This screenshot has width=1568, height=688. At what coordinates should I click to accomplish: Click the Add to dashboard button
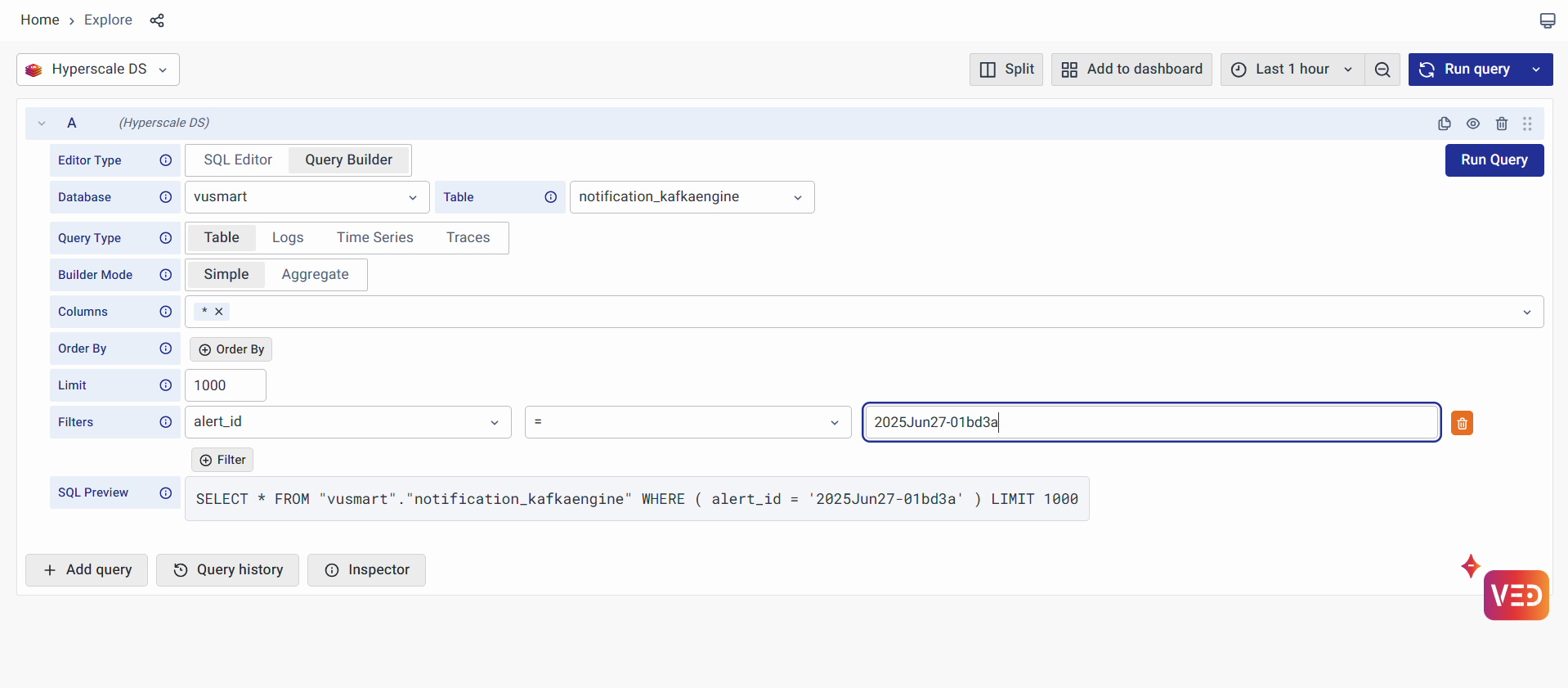coord(1131,70)
